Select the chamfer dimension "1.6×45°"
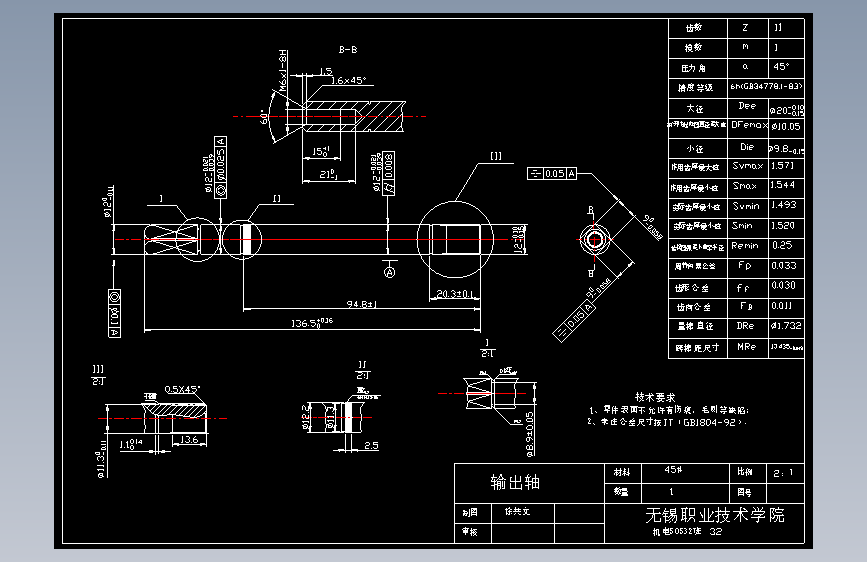 348,80
